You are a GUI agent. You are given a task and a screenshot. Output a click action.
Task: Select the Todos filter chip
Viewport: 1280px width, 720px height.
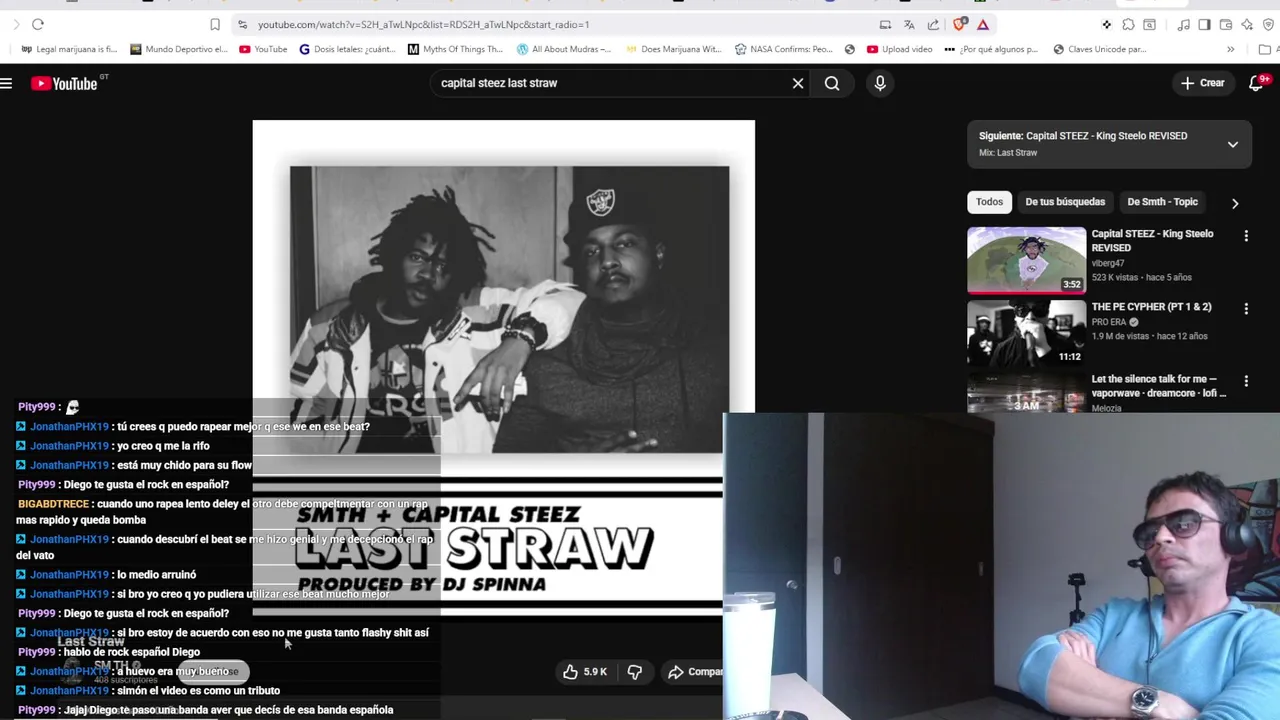[989, 202]
